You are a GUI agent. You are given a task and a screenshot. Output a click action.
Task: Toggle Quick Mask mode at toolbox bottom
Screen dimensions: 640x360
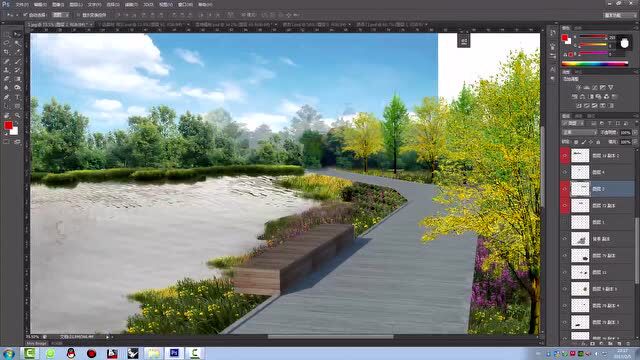7,142
